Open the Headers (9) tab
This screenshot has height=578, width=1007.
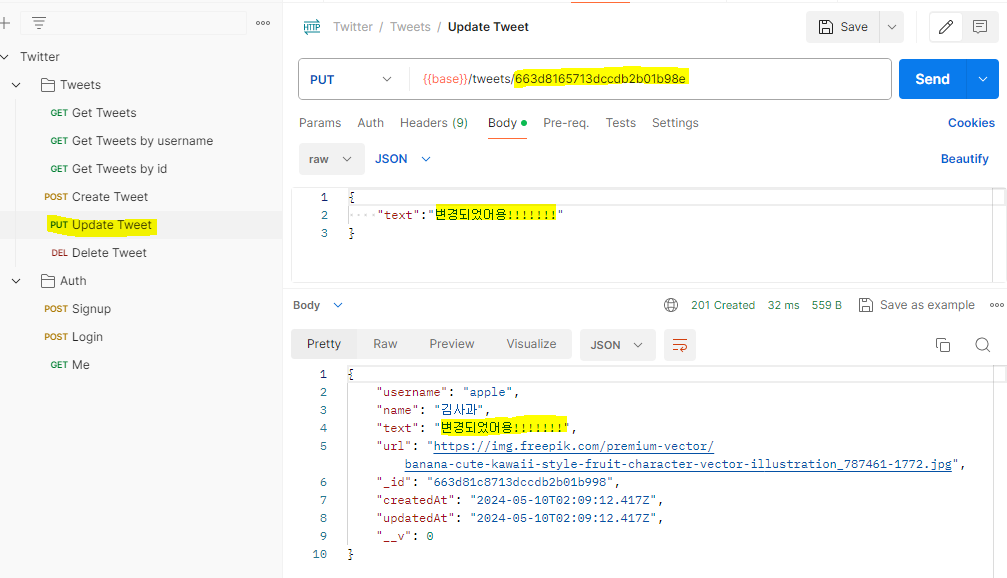click(433, 123)
